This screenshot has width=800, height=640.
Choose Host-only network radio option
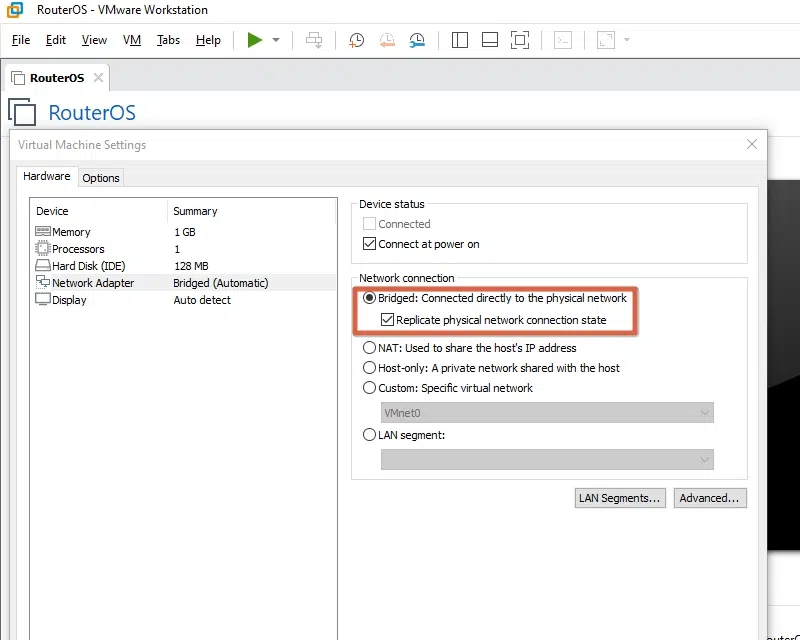coord(370,368)
